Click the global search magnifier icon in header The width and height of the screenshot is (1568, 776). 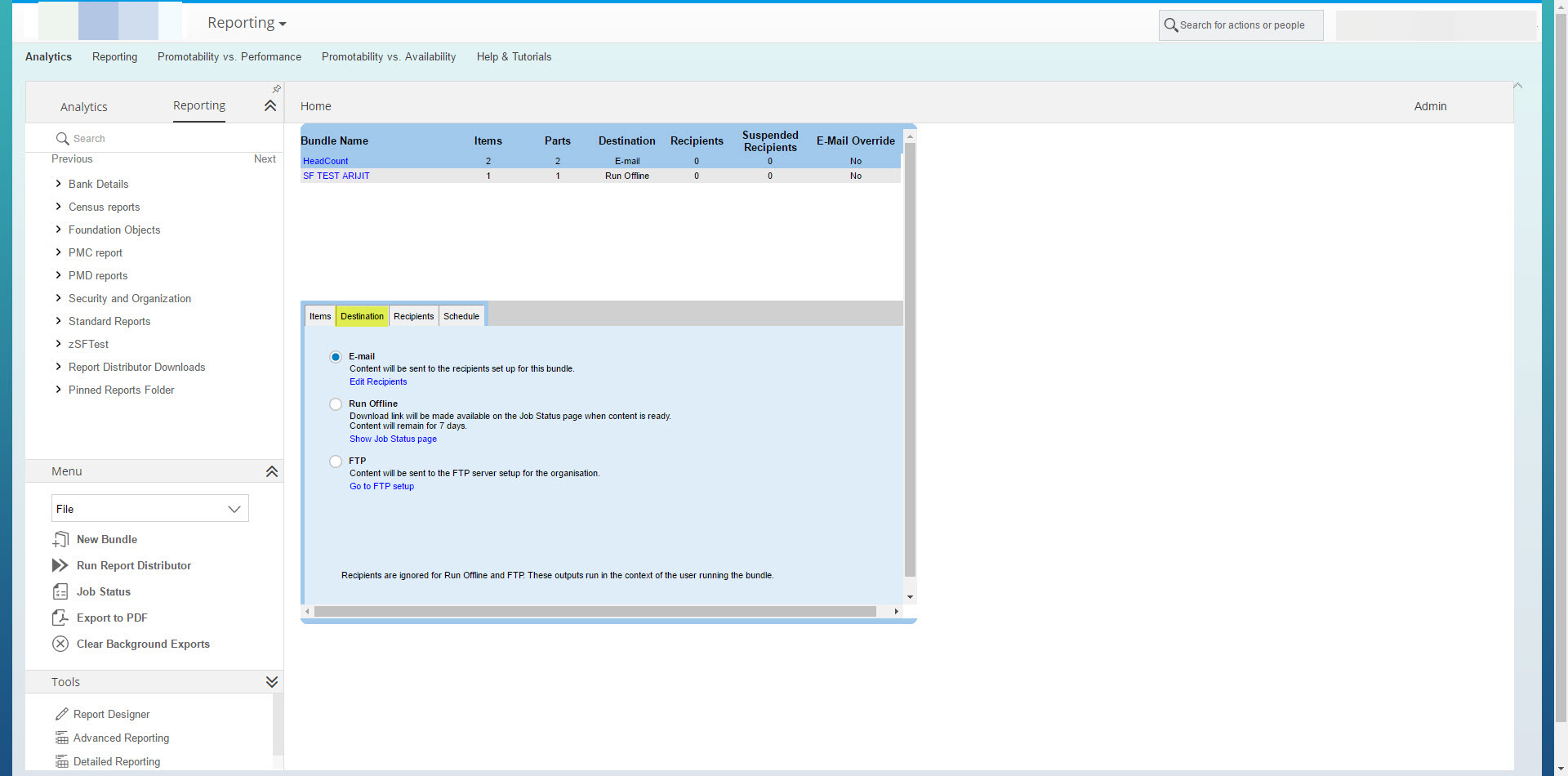coord(1171,25)
